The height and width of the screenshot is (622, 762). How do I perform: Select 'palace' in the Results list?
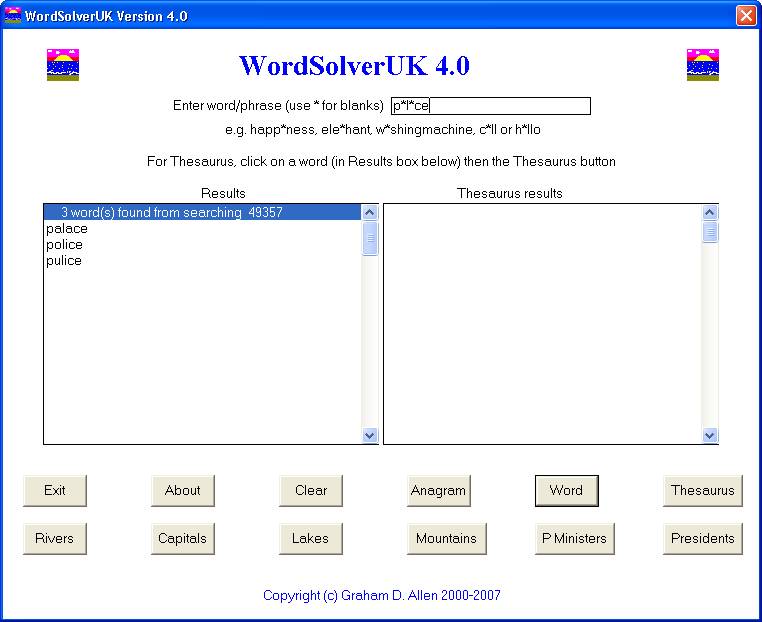[x=67, y=229]
